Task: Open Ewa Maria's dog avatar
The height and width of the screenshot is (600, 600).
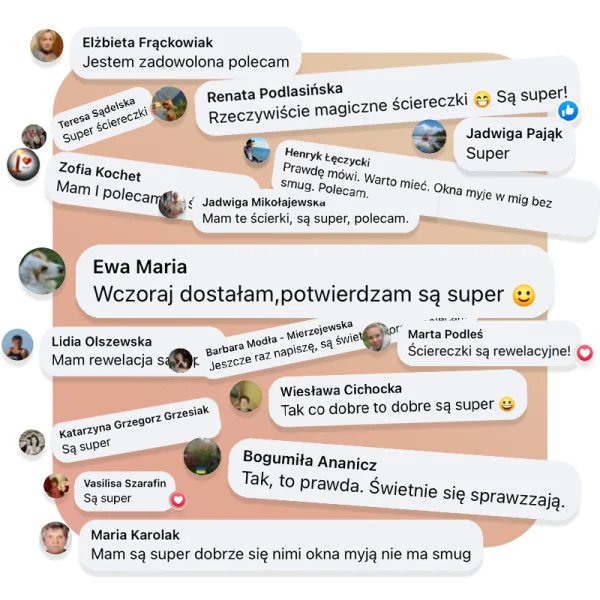Action: [42, 271]
